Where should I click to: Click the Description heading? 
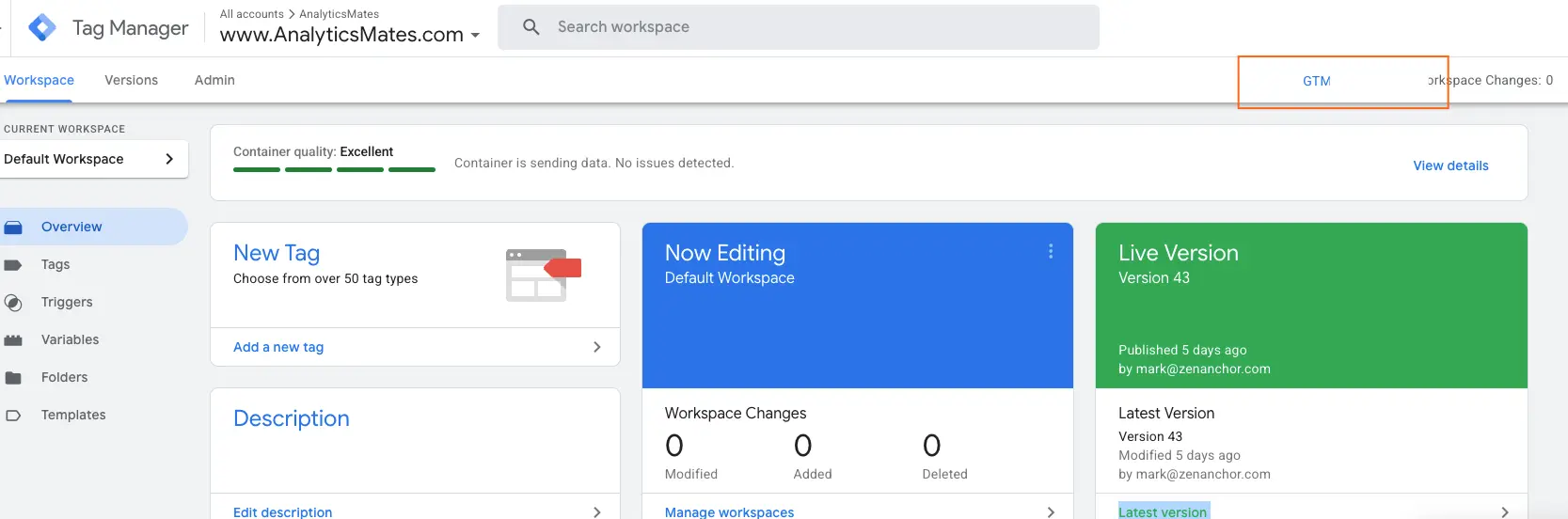[291, 418]
